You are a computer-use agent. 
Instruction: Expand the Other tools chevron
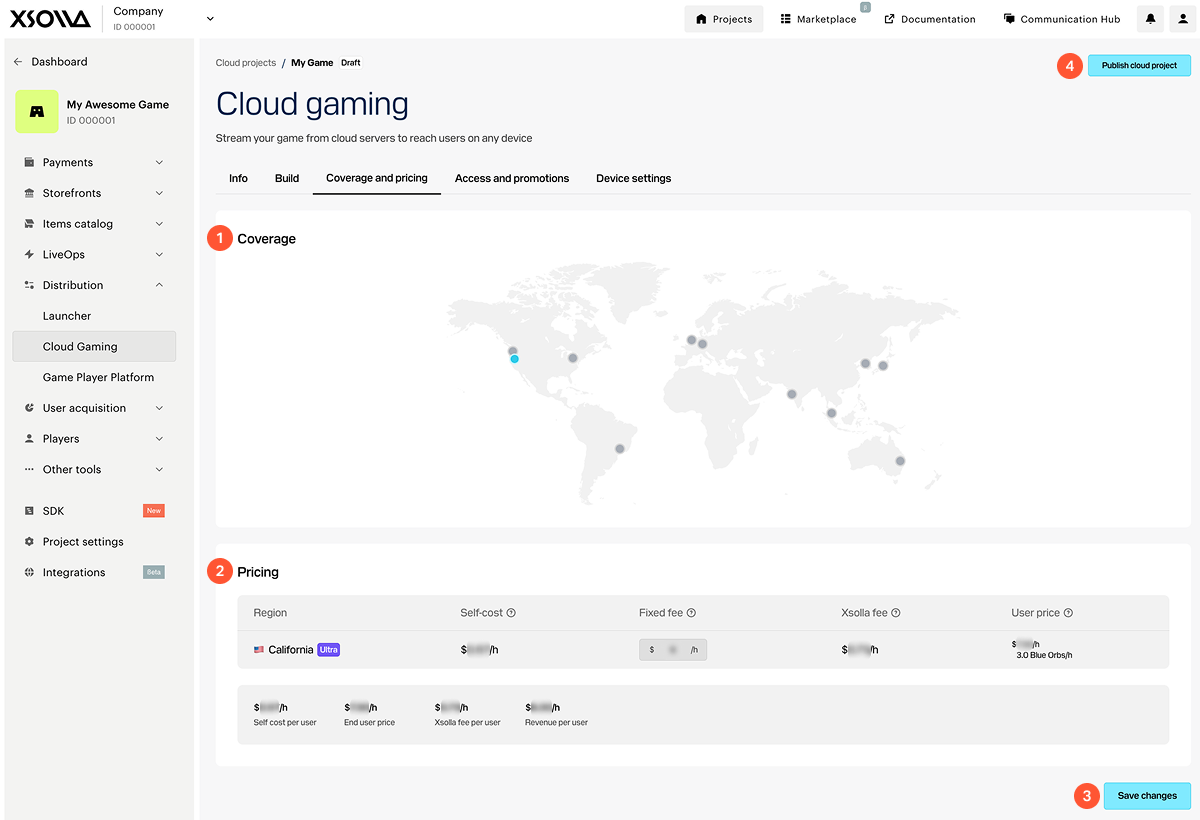160,469
